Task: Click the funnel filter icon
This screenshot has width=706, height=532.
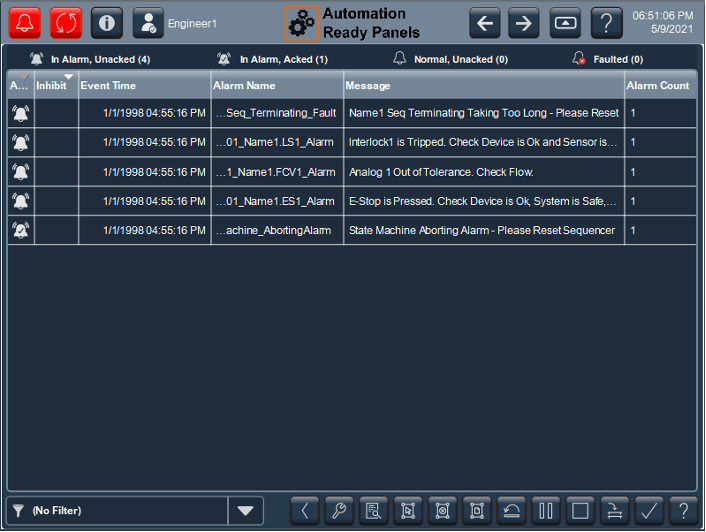Action: [18, 510]
